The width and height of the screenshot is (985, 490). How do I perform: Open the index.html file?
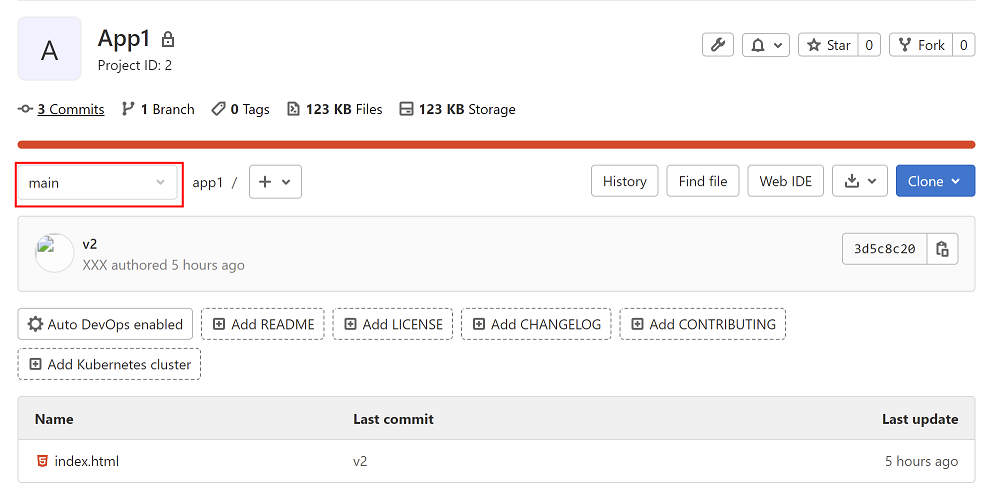[x=87, y=461]
